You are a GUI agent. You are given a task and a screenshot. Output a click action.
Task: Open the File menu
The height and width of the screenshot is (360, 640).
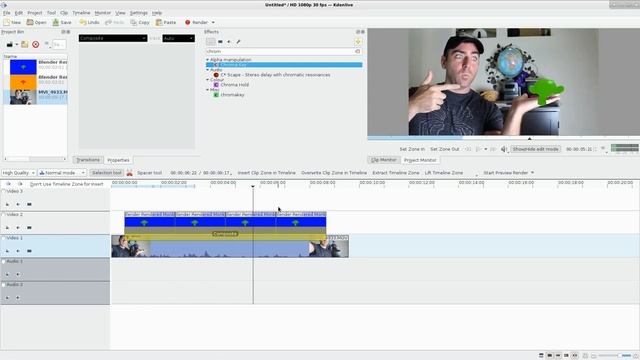7,13
